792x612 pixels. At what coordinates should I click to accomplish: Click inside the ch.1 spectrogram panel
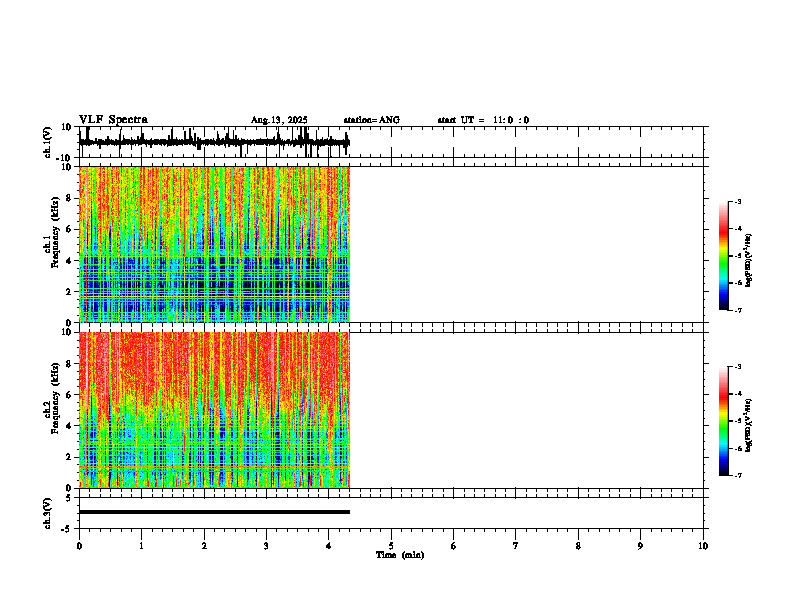(214, 244)
